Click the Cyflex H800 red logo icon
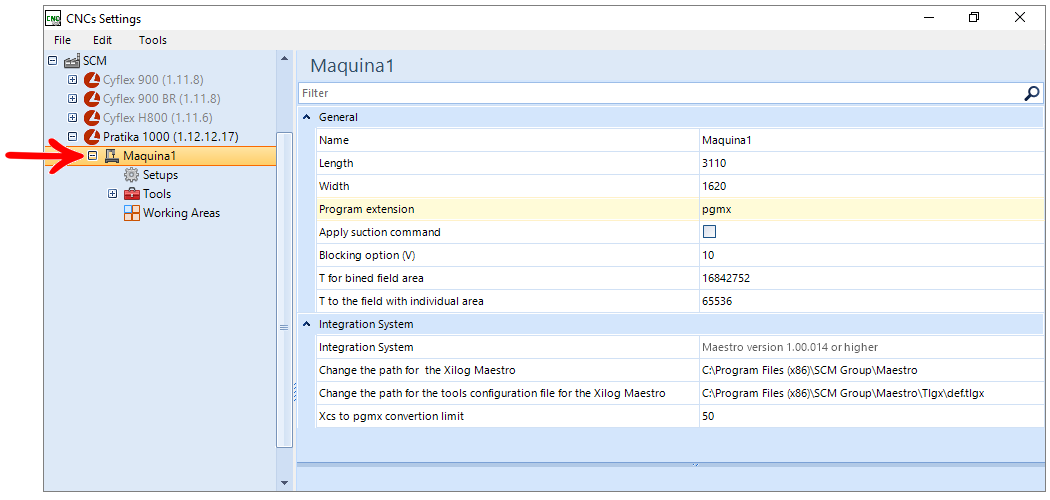The height and width of the screenshot is (500, 1050). (x=92, y=118)
